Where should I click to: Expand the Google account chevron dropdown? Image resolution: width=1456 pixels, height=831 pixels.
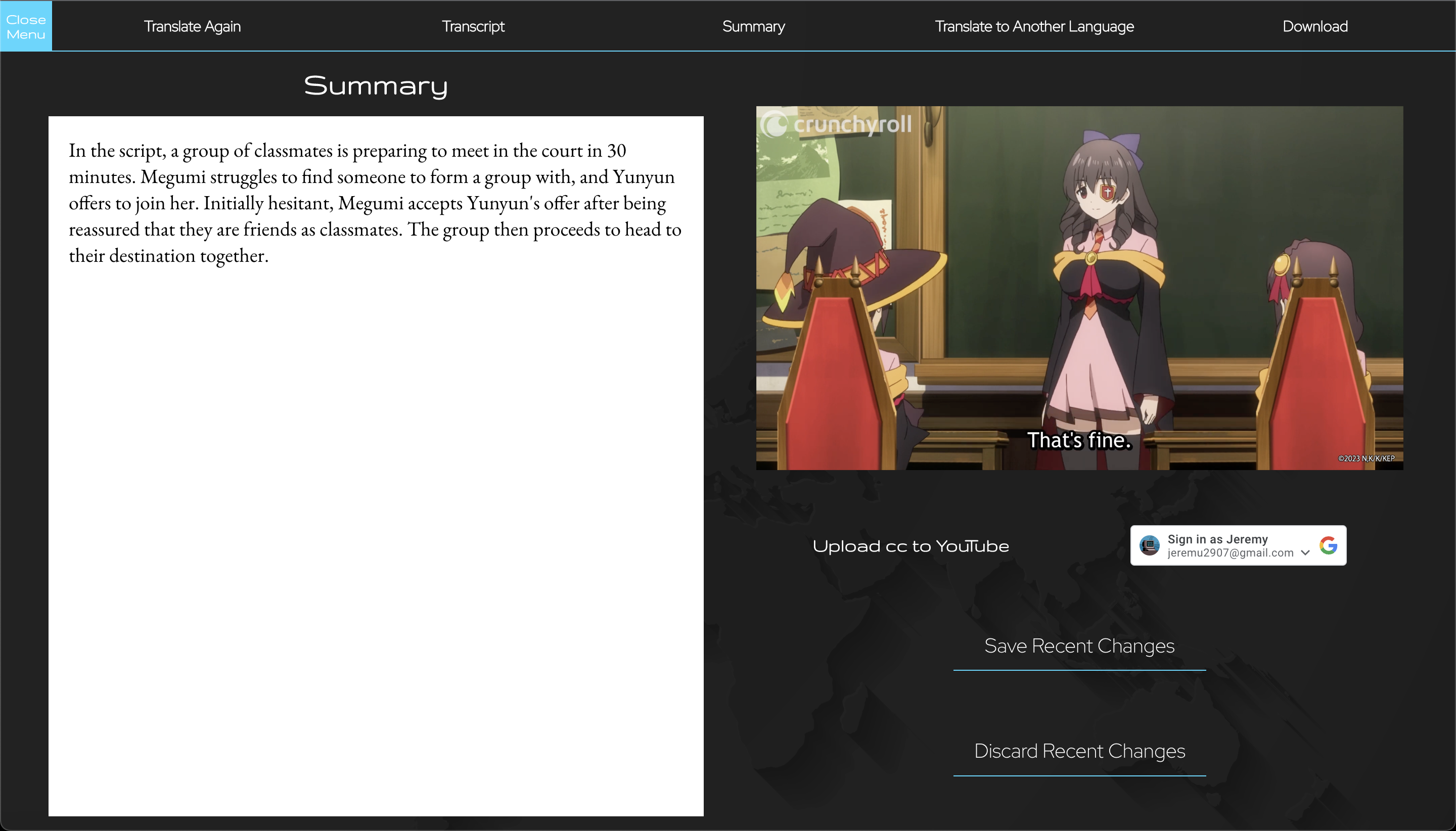click(x=1305, y=552)
